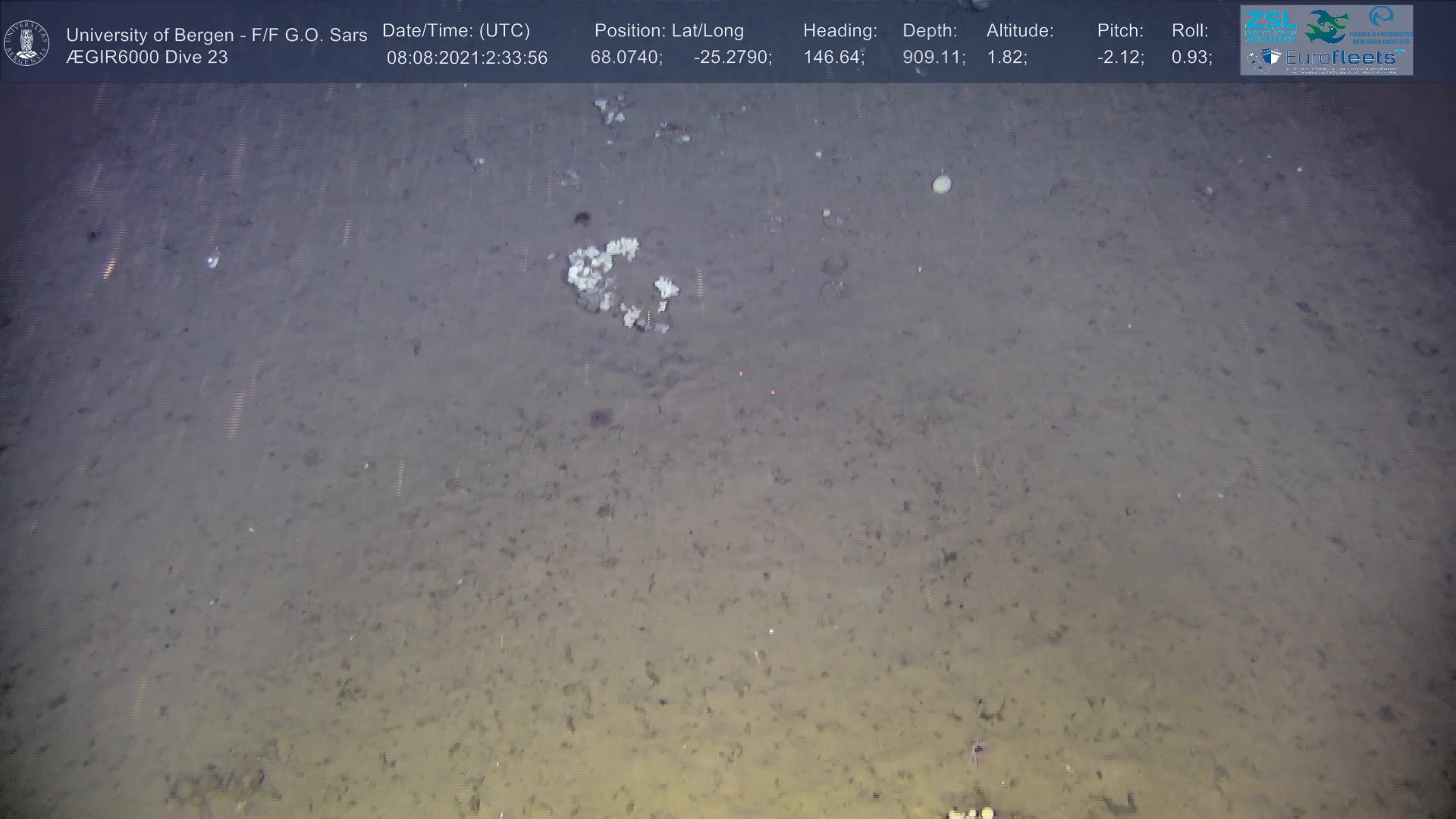
Task: Click the Position Lat/Long header
Action: 668,30
